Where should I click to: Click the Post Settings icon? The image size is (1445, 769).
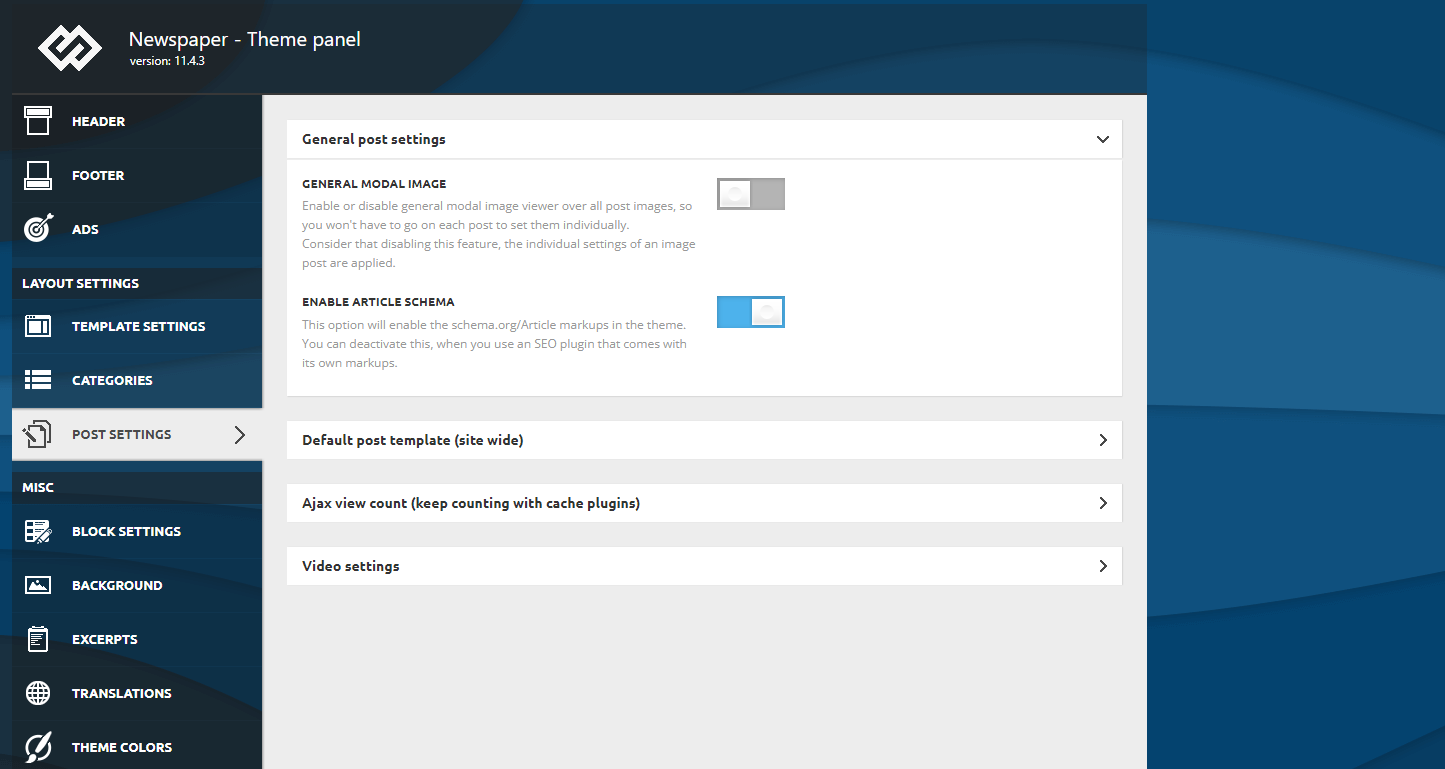click(38, 434)
